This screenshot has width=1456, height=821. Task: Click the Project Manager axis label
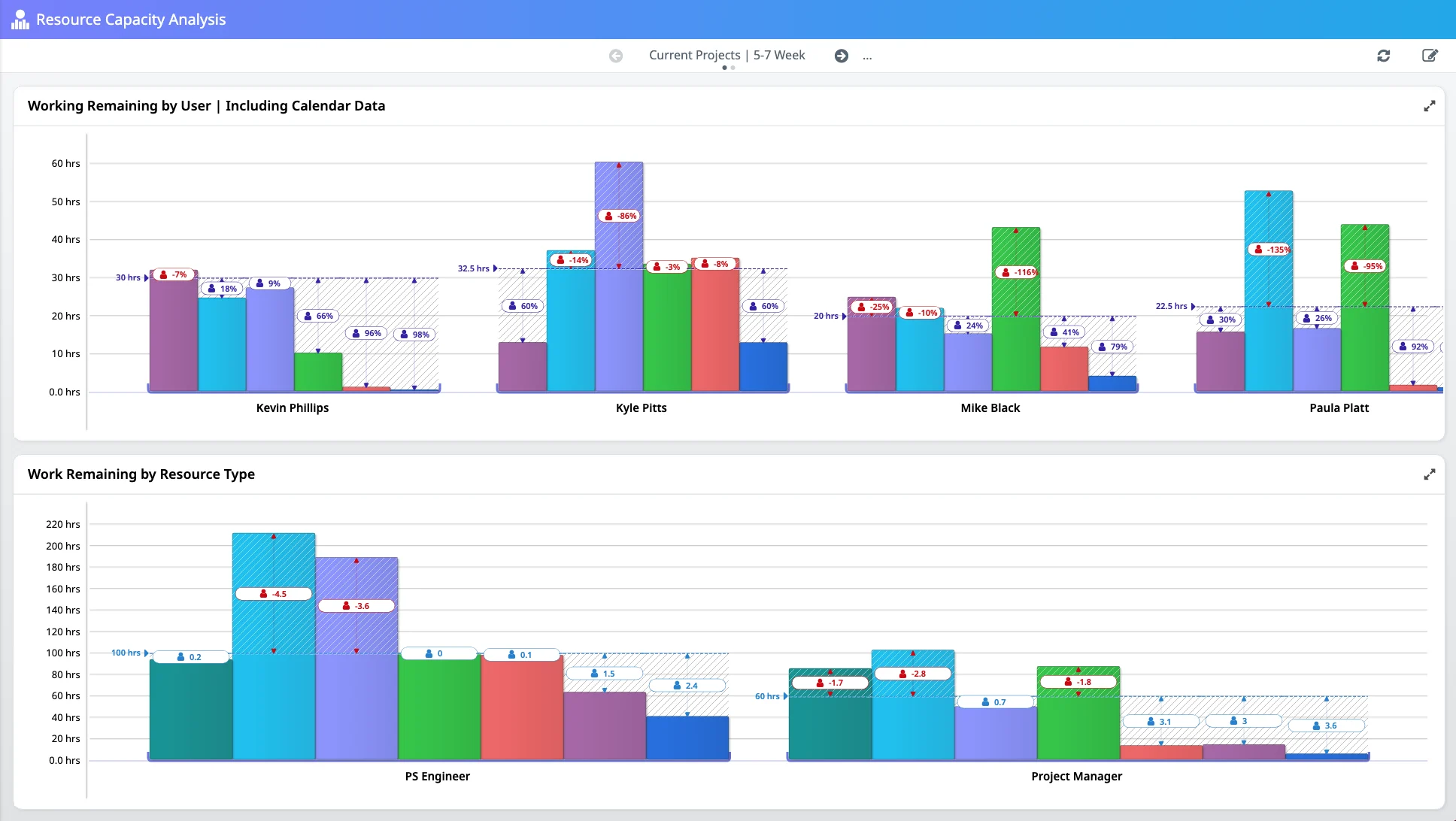pyautogui.click(x=1076, y=776)
